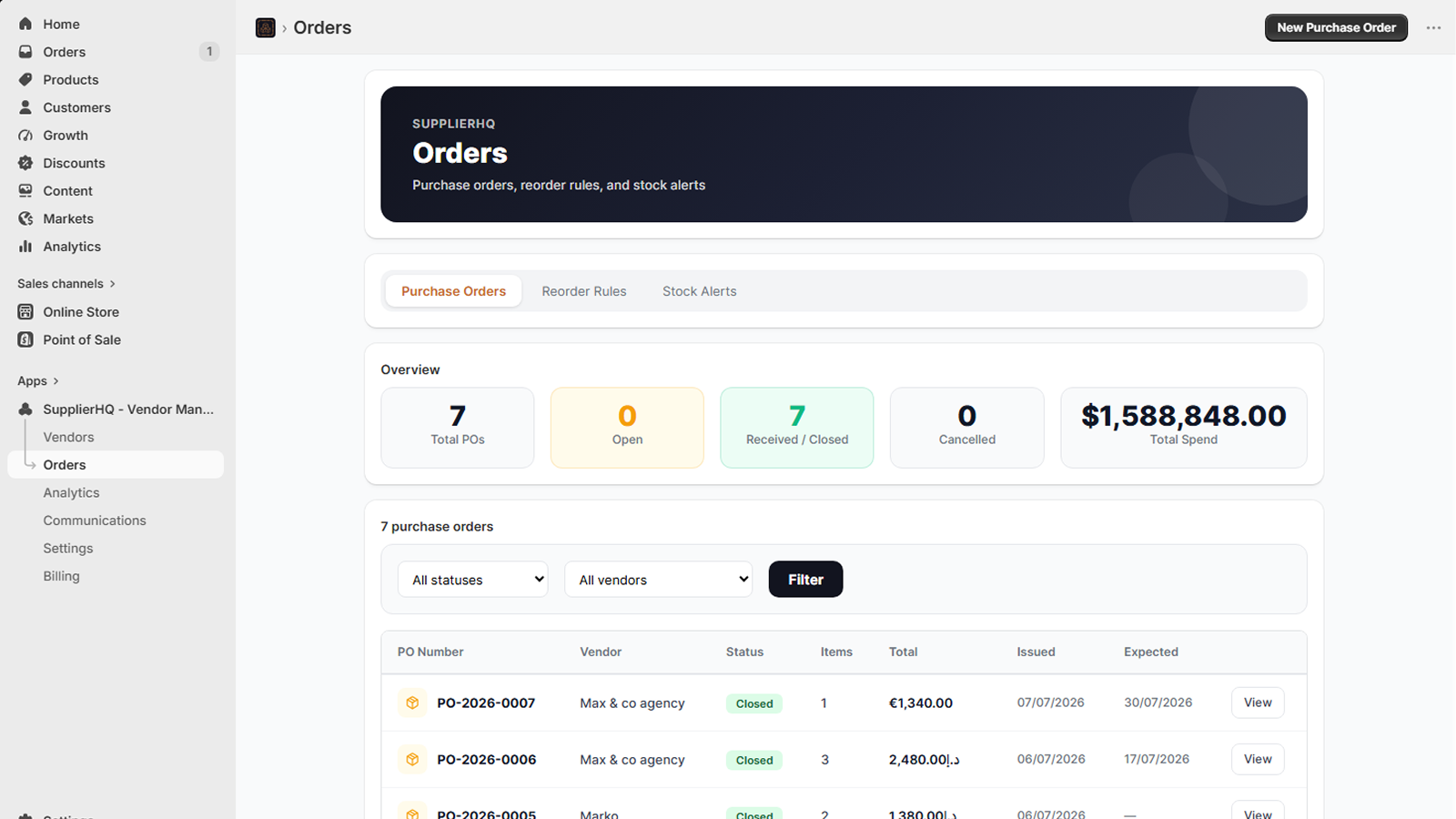Open the All vendors dropdown

click(x=659, y=580)
